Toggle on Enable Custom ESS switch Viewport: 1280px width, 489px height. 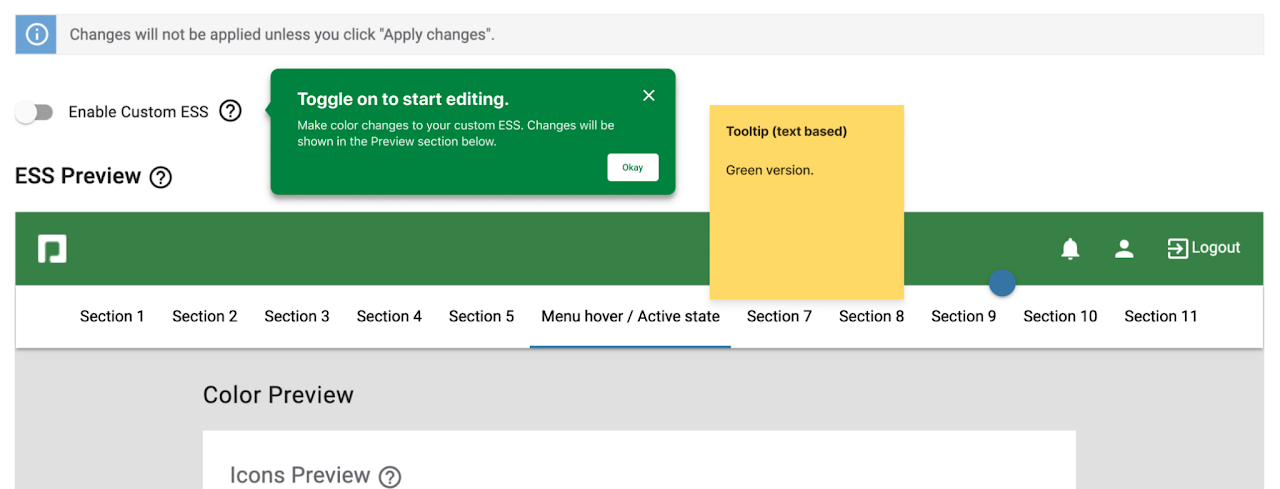point(35,112)
